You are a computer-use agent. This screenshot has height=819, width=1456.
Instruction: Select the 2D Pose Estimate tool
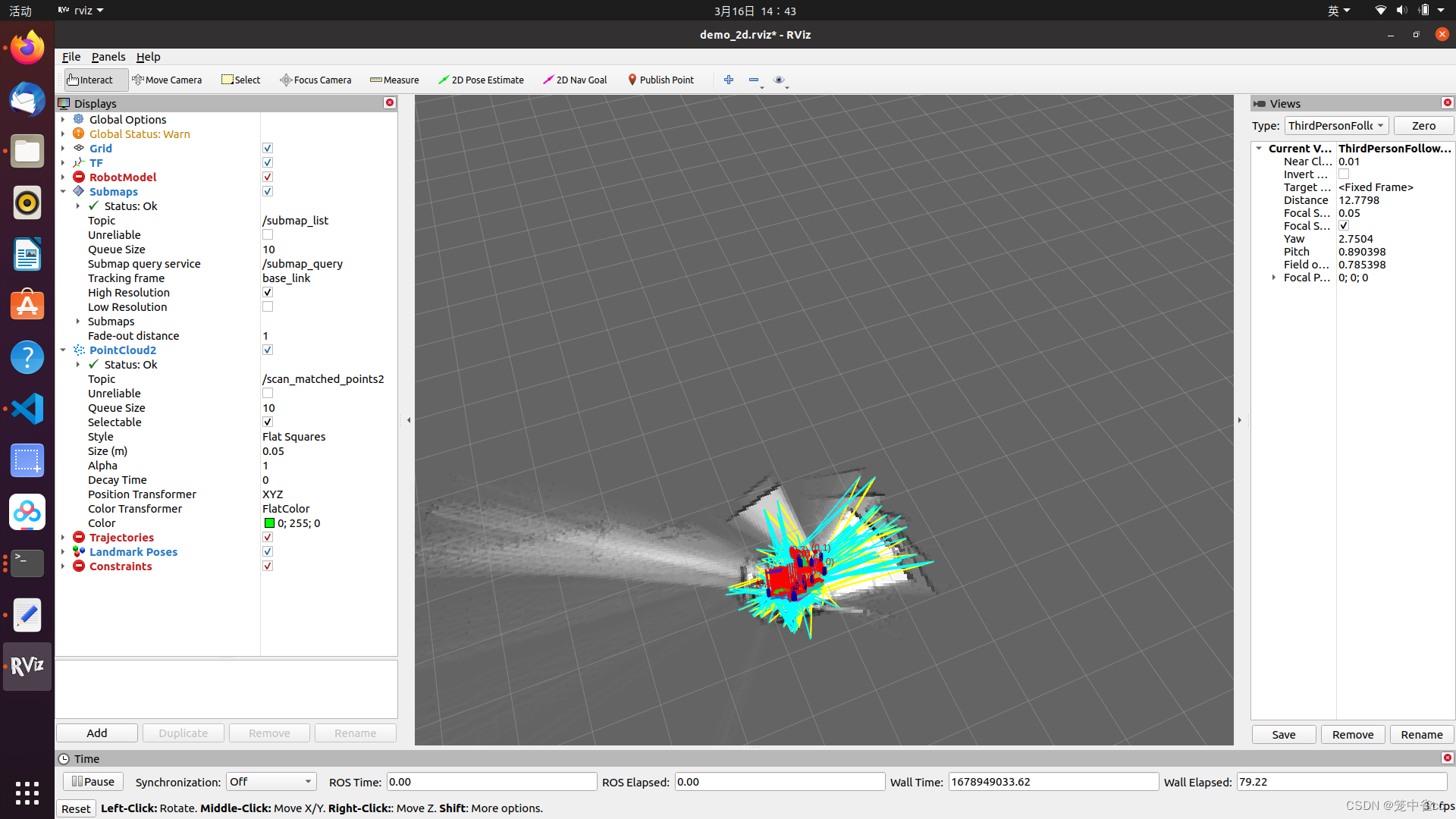click(481, 80)
